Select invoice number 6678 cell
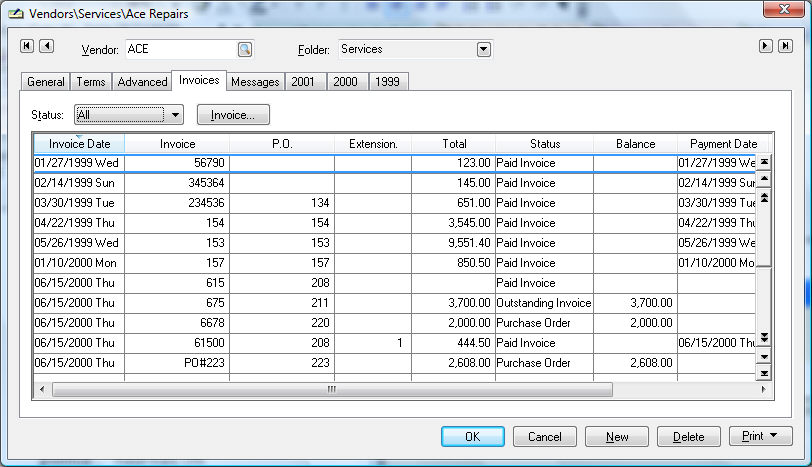 [x=177, y=323]
